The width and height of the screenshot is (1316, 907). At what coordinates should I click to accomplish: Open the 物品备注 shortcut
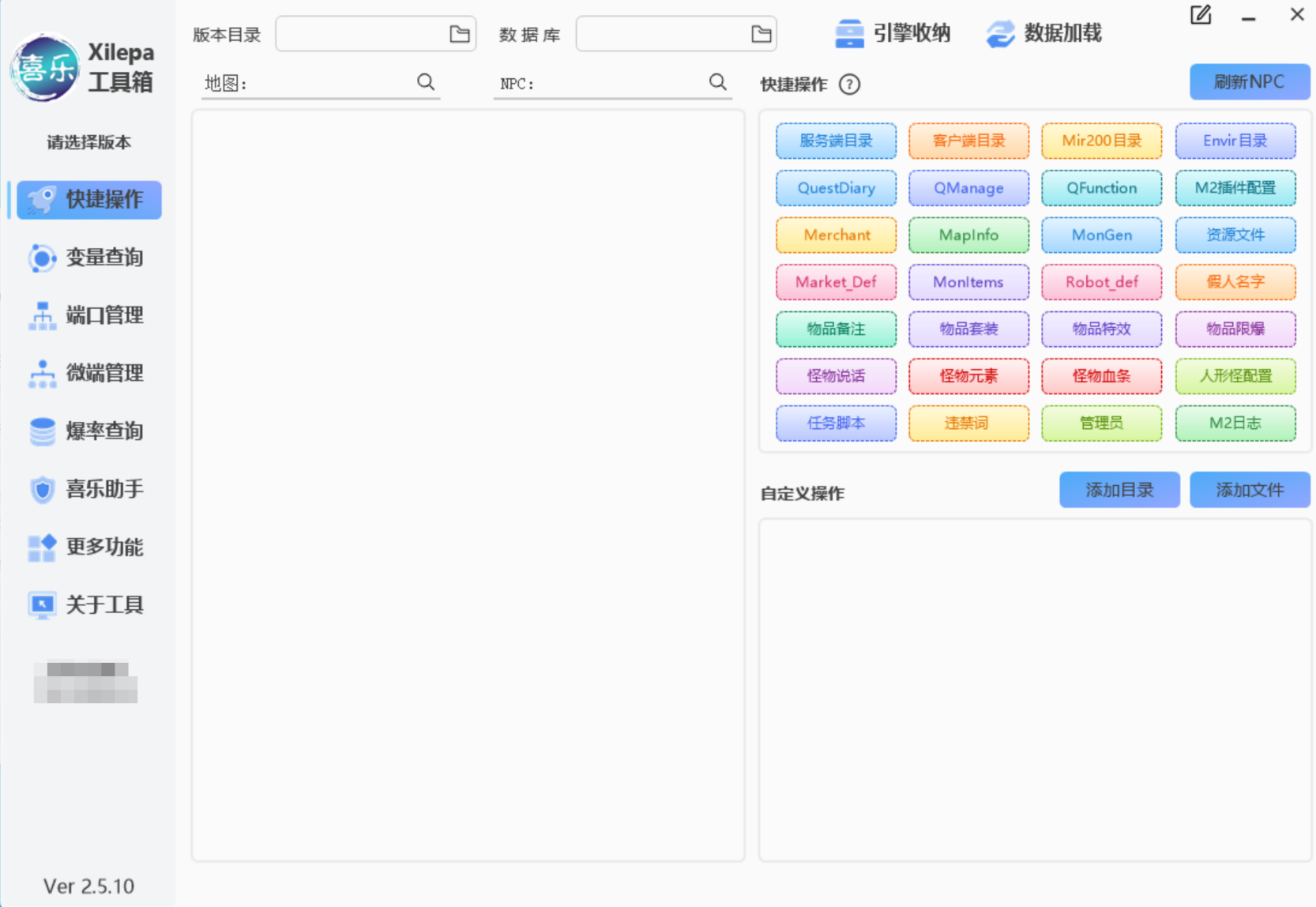click(836, 329)
